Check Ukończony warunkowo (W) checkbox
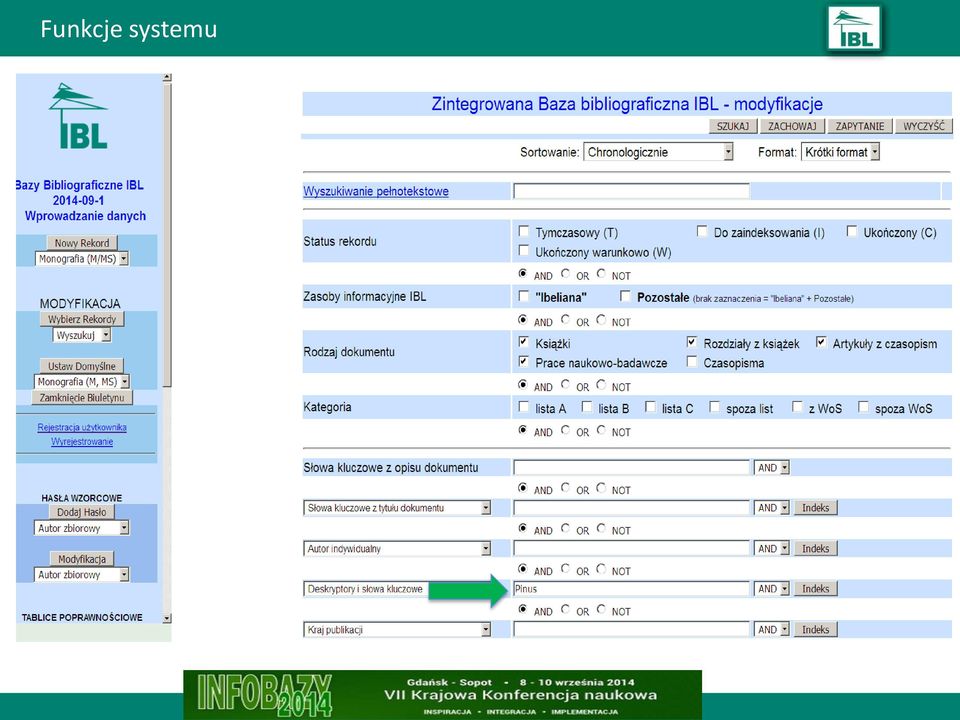960x720 pixels. tap(523, 250)
